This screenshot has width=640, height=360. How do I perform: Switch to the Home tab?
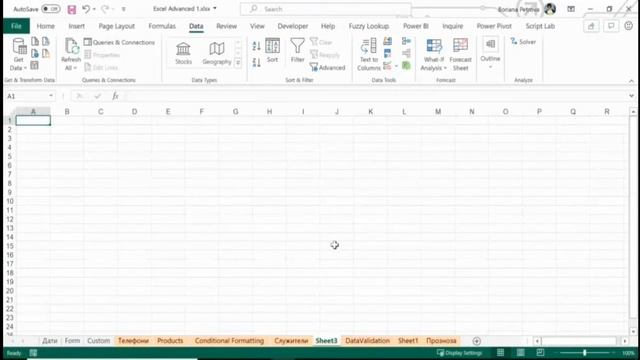click(x=46, y=26)
